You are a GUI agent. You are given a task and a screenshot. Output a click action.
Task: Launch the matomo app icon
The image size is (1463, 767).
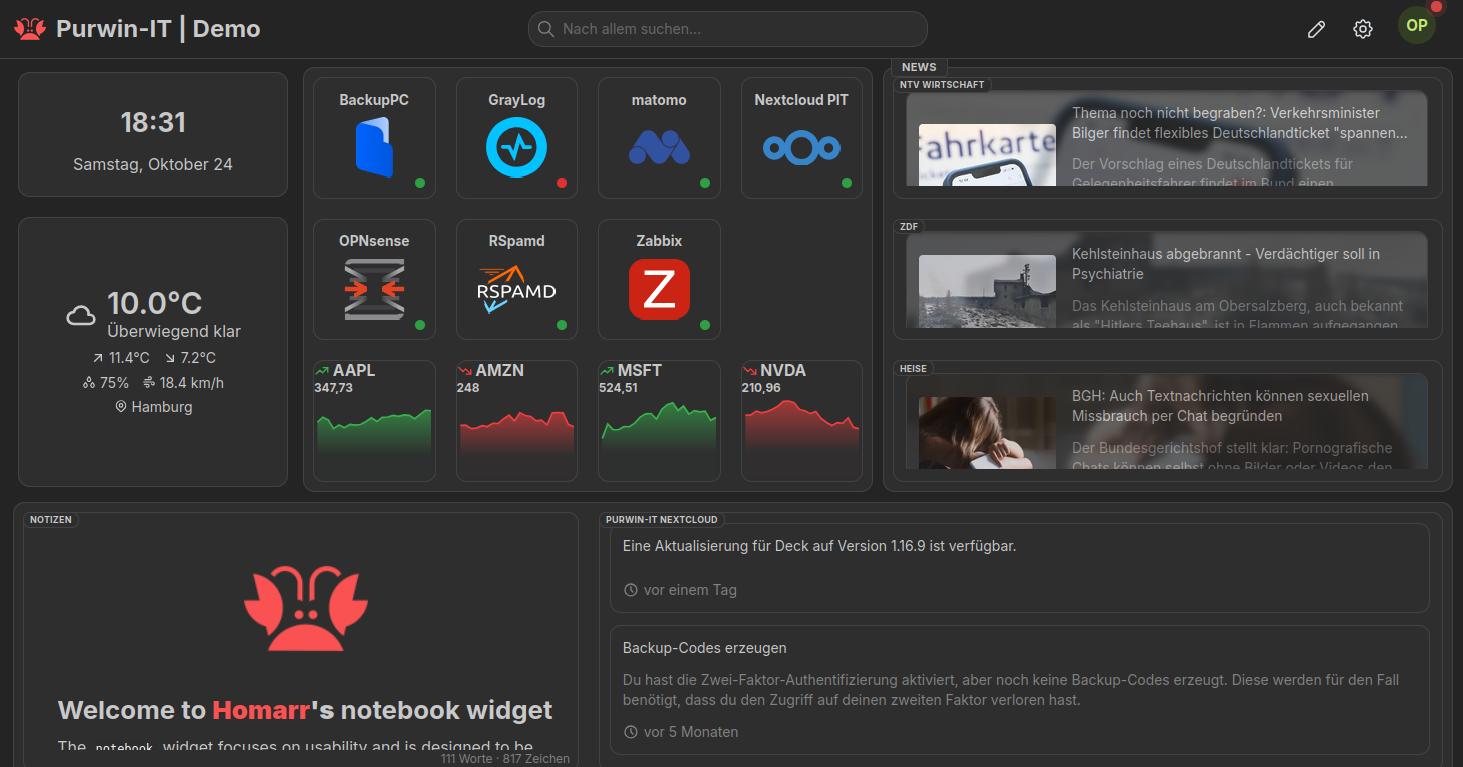tap(659, 148)
